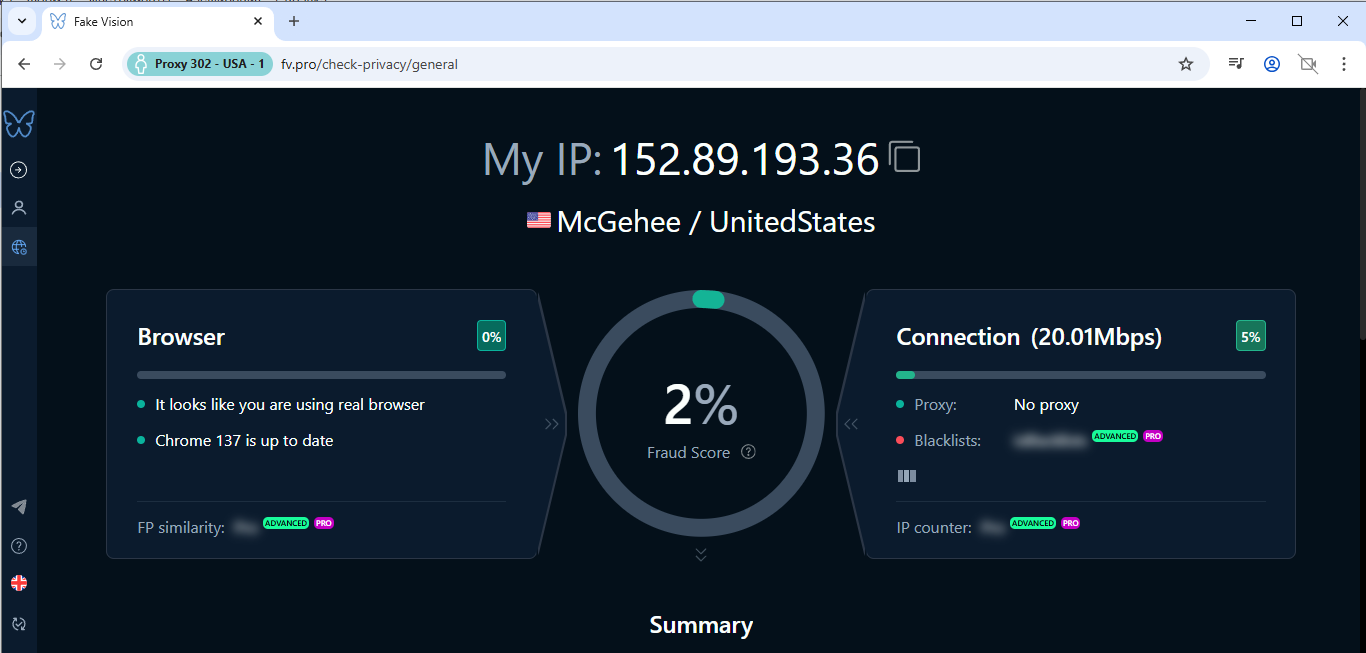Viewport: 1366px width, 653px height.
Task: Open Chrome three-dot menu
Action: (1344, 64)
